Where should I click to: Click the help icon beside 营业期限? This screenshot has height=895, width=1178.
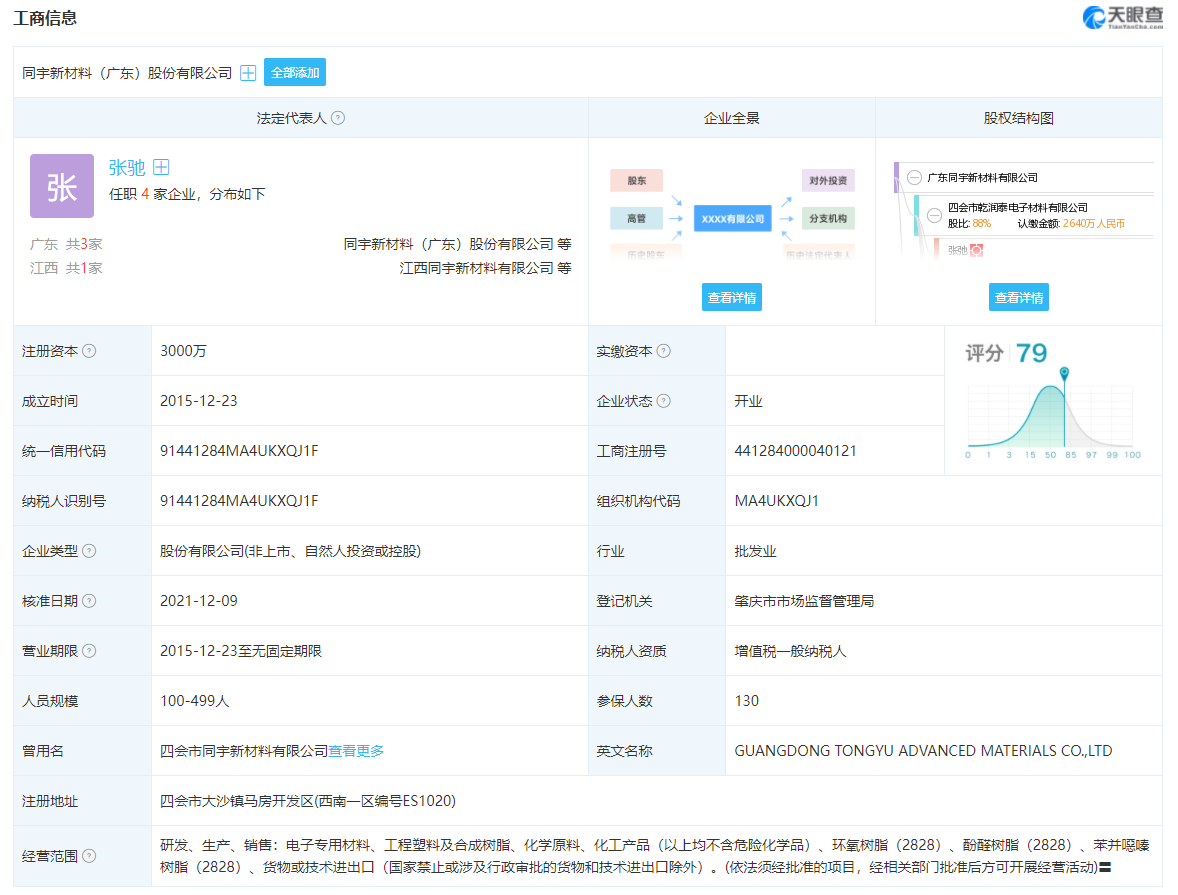point(89,651)
